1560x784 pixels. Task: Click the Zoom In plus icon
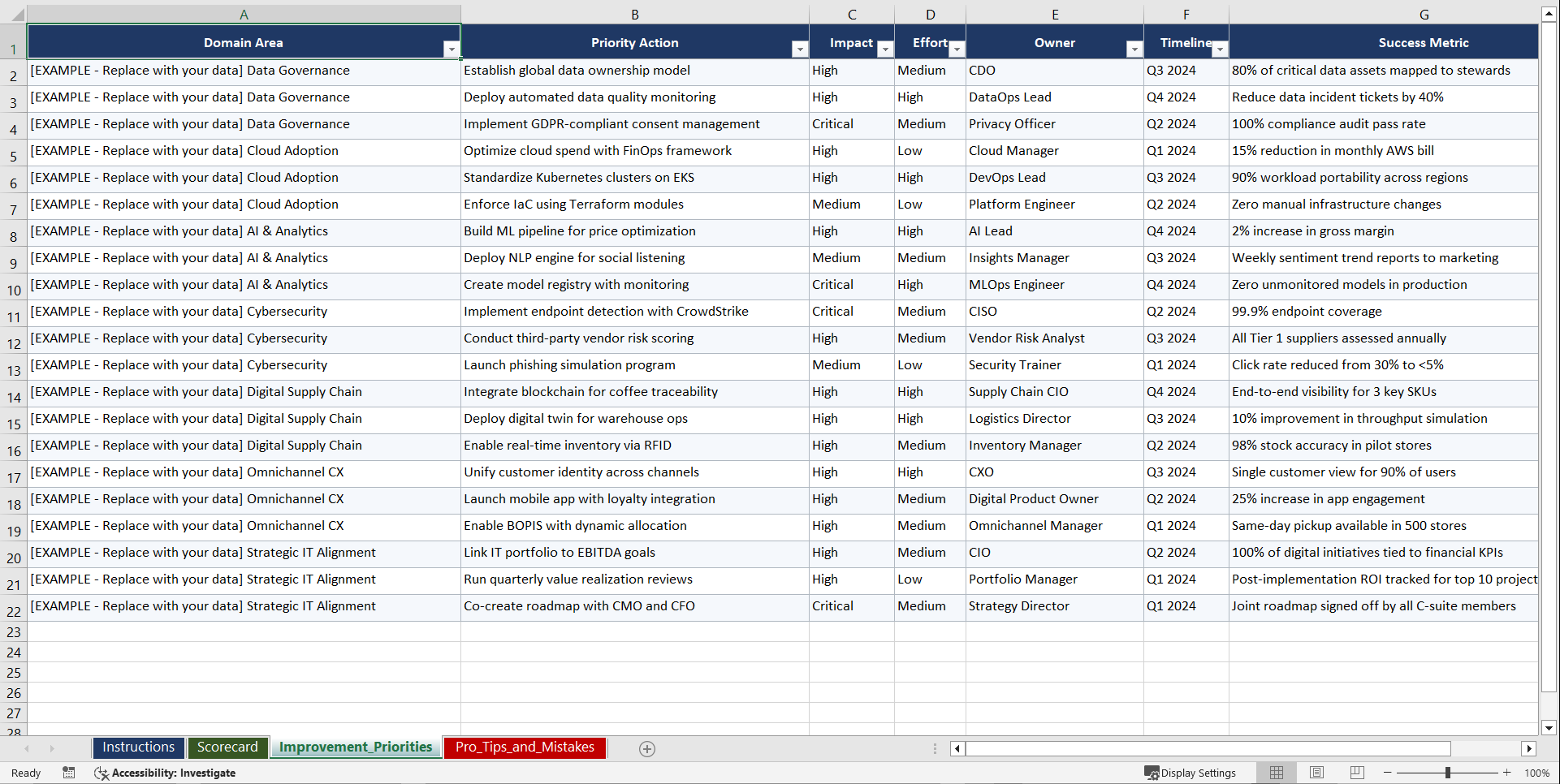pyautogui.click(x=1507, y=773)
